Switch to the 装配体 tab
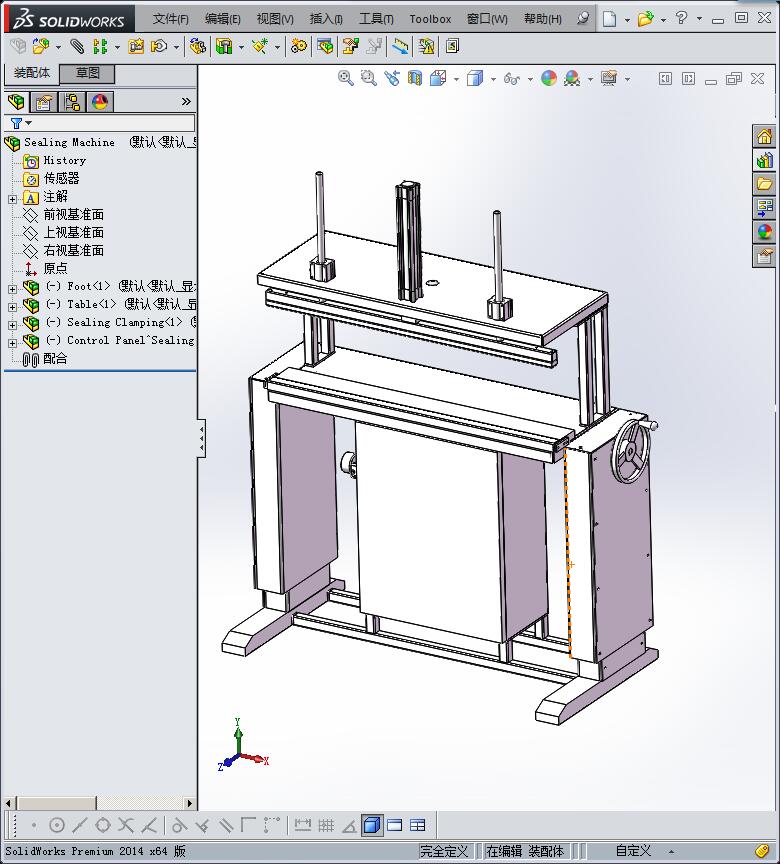Screen dimensions: 780x864 tap(32, 73)
